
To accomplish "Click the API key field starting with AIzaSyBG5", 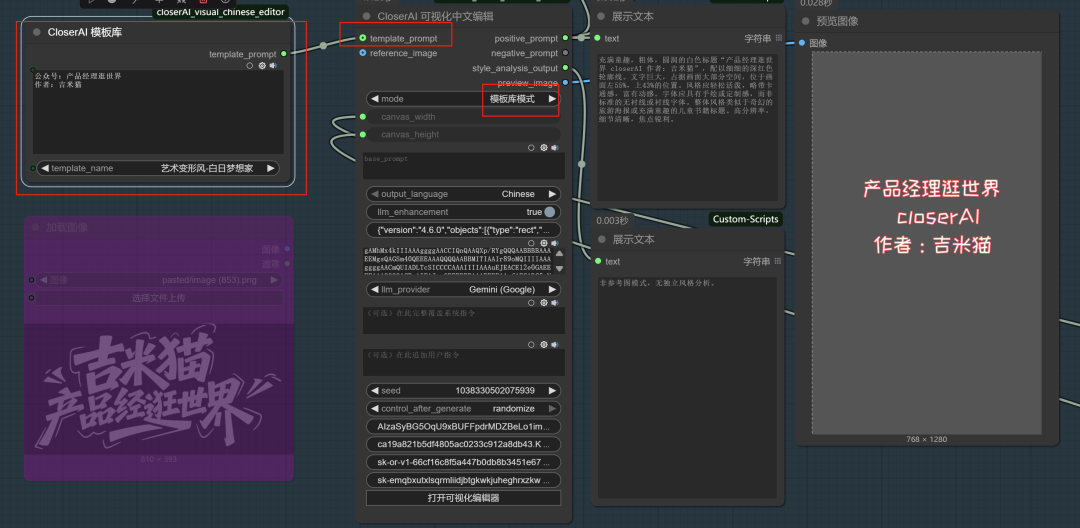I will tap(464, 426).
